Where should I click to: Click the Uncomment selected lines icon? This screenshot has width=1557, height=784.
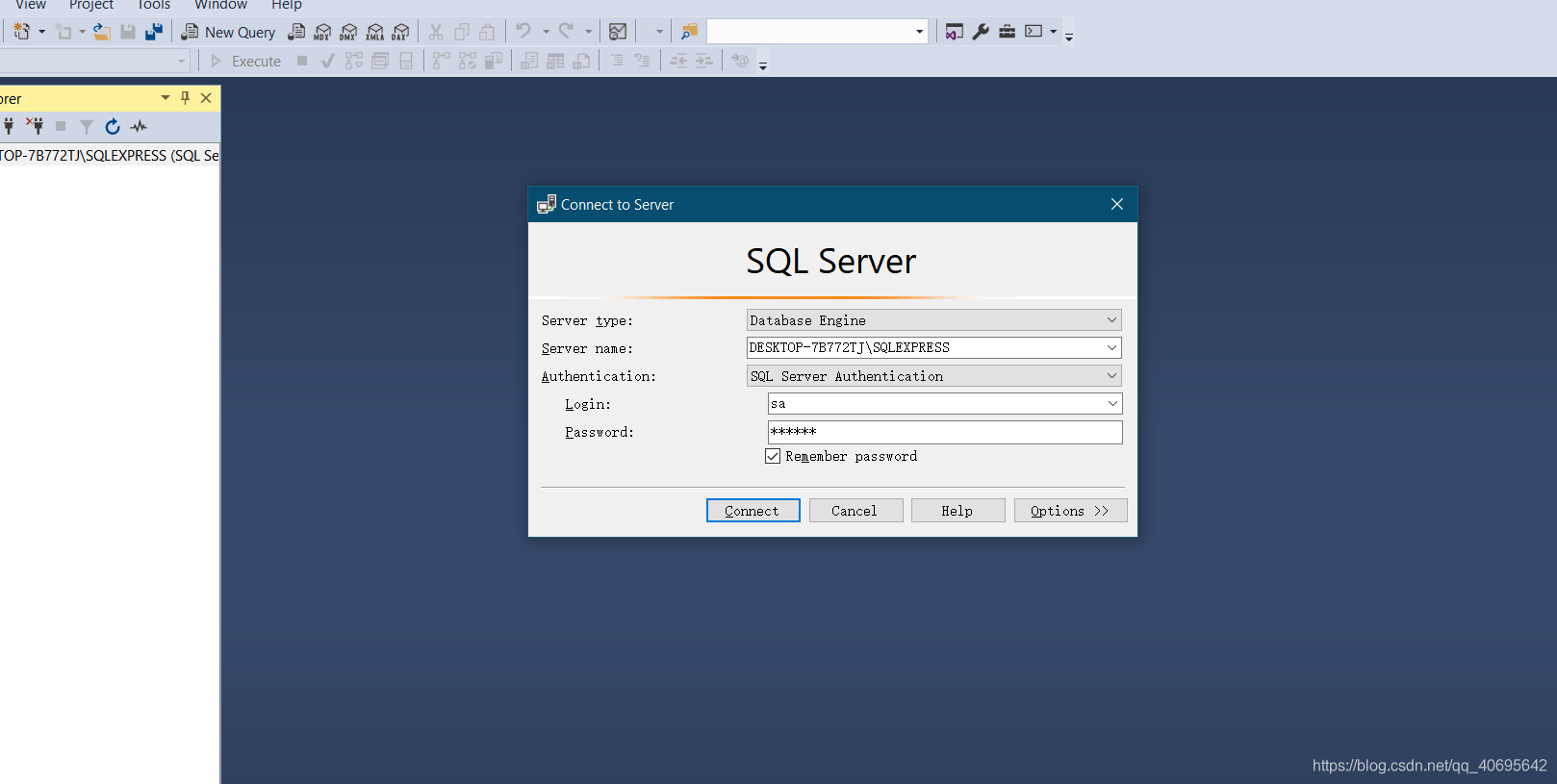click(x=642, y=61)
